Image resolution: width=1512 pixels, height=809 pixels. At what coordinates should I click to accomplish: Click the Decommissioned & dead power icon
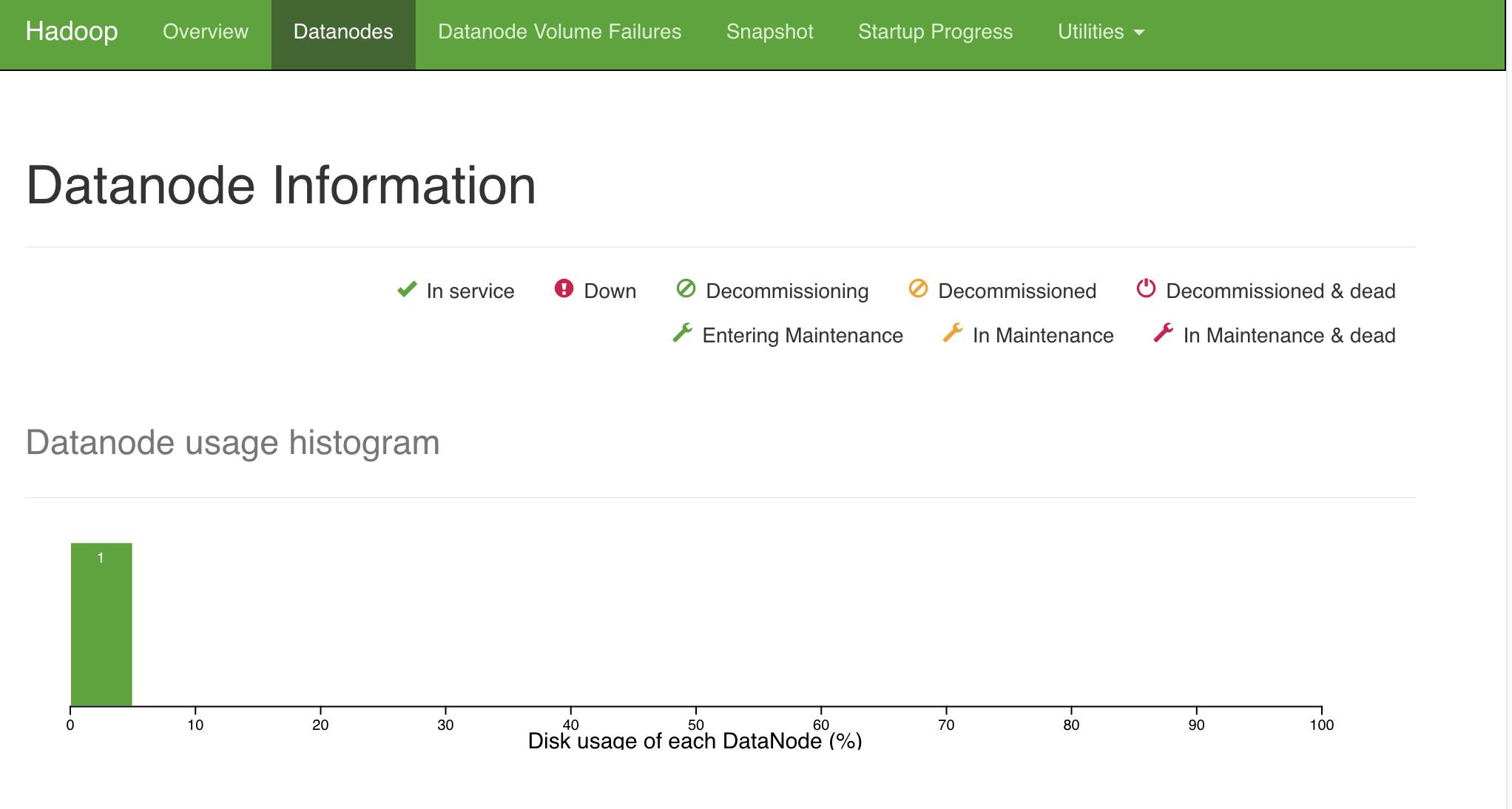[x=1146, y=288]
